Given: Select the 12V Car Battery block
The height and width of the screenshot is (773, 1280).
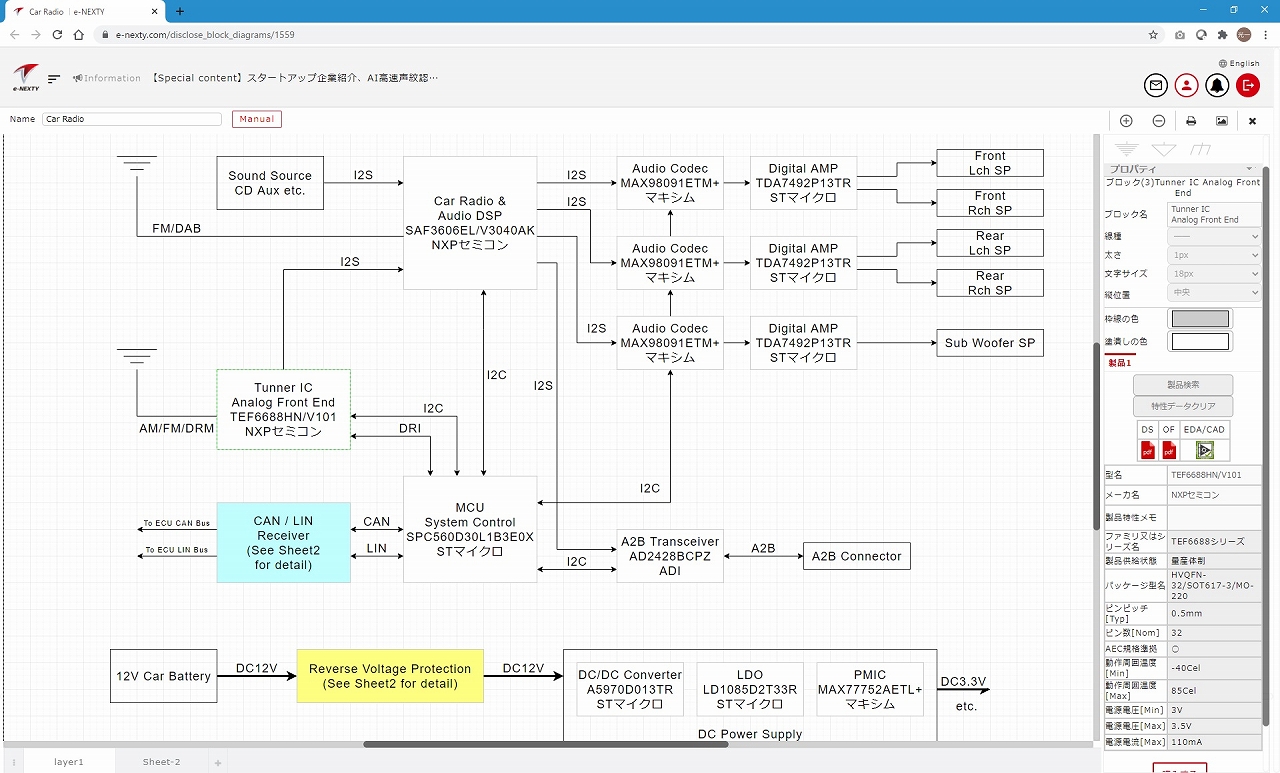Looking at the screenshot, I should (x=164, y=676).
